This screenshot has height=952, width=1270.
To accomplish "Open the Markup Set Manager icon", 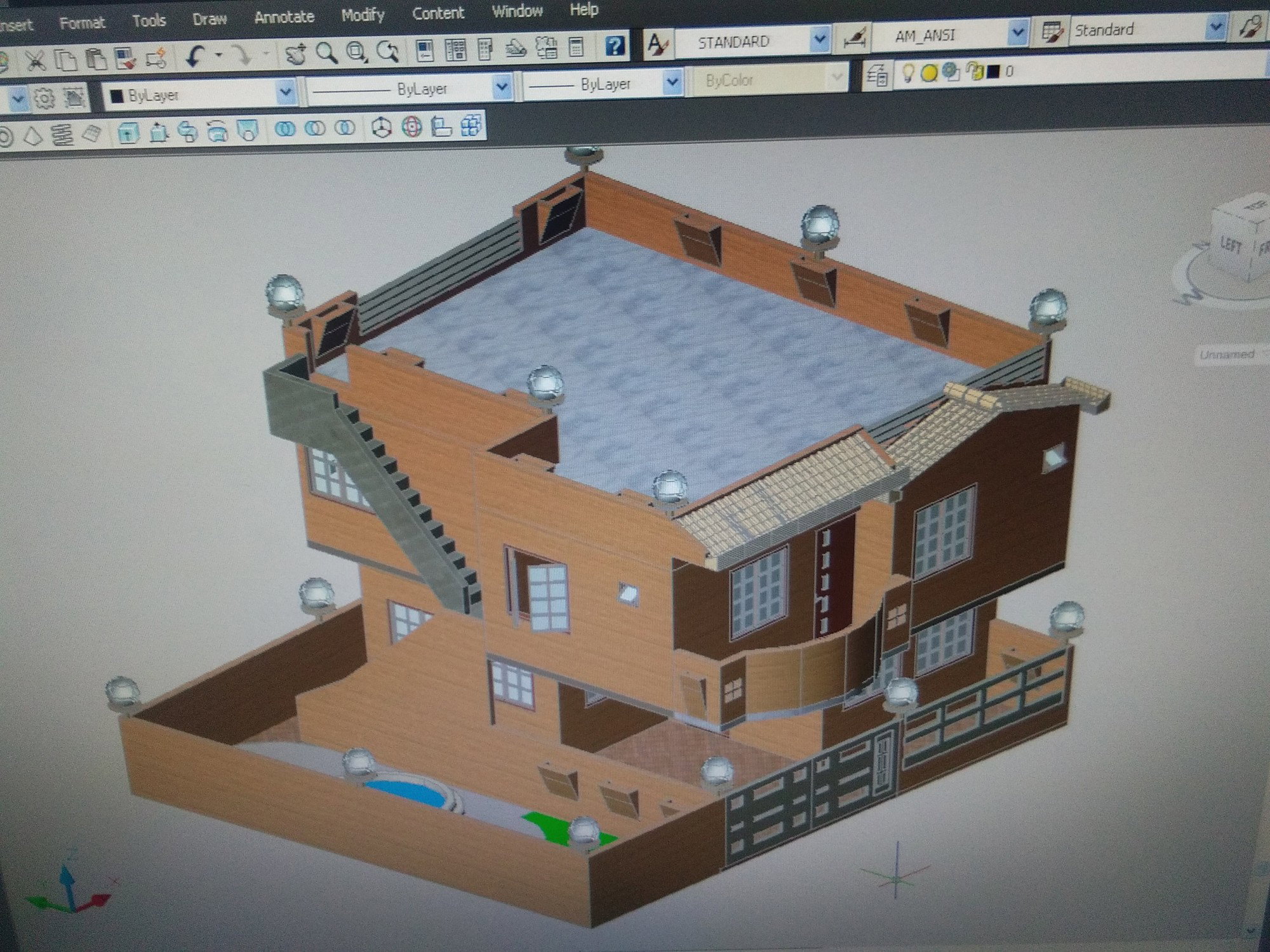I will tap(546, 48).
